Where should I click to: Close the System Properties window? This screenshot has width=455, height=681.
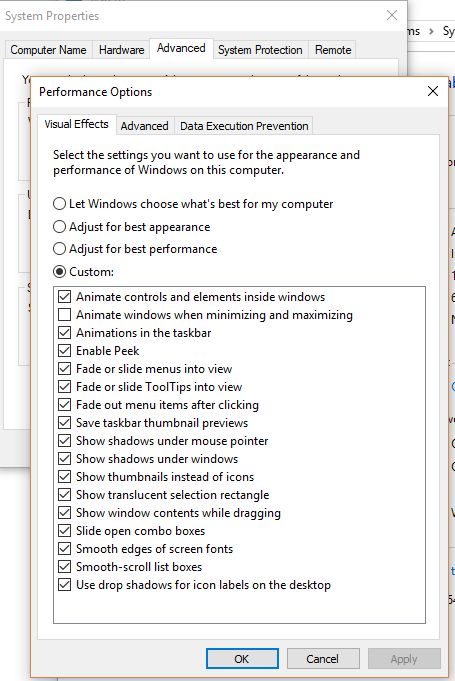(x=392, y=16)
